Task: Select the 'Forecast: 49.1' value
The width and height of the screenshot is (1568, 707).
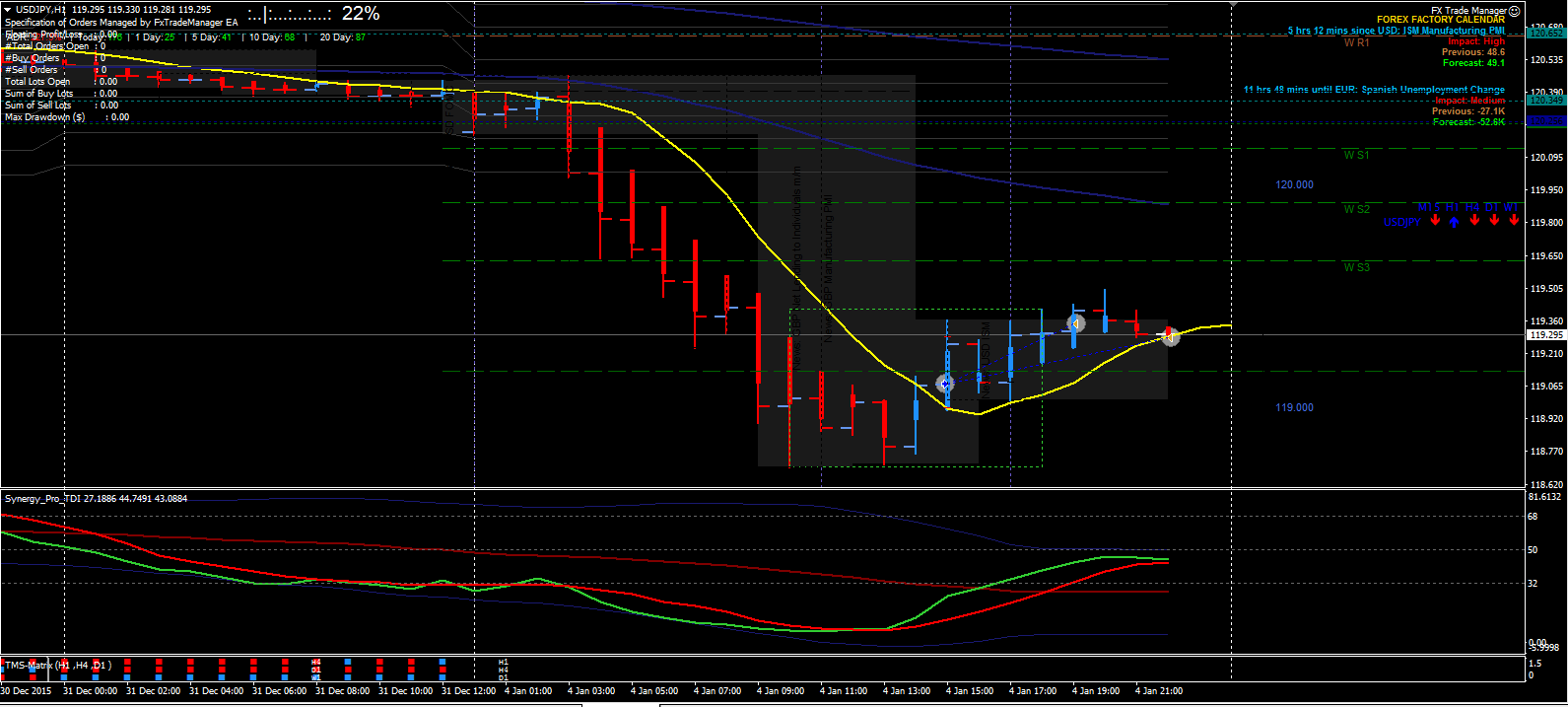Action: [1473, 63]
